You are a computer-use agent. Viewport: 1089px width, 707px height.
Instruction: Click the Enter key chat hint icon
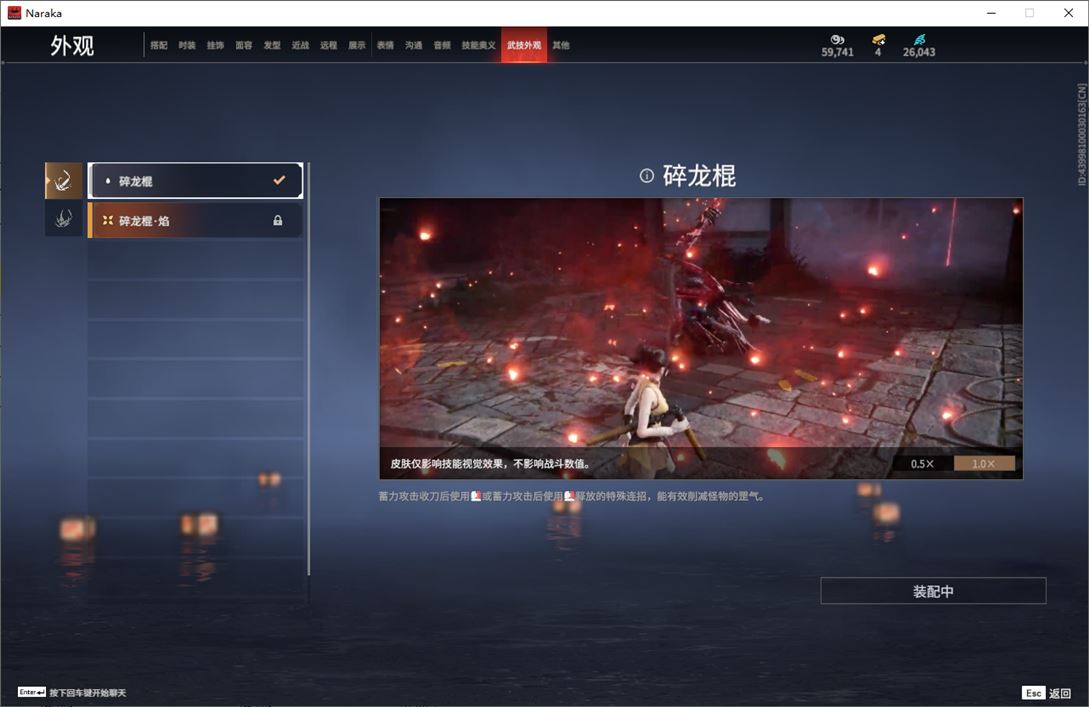pos(32,692)
